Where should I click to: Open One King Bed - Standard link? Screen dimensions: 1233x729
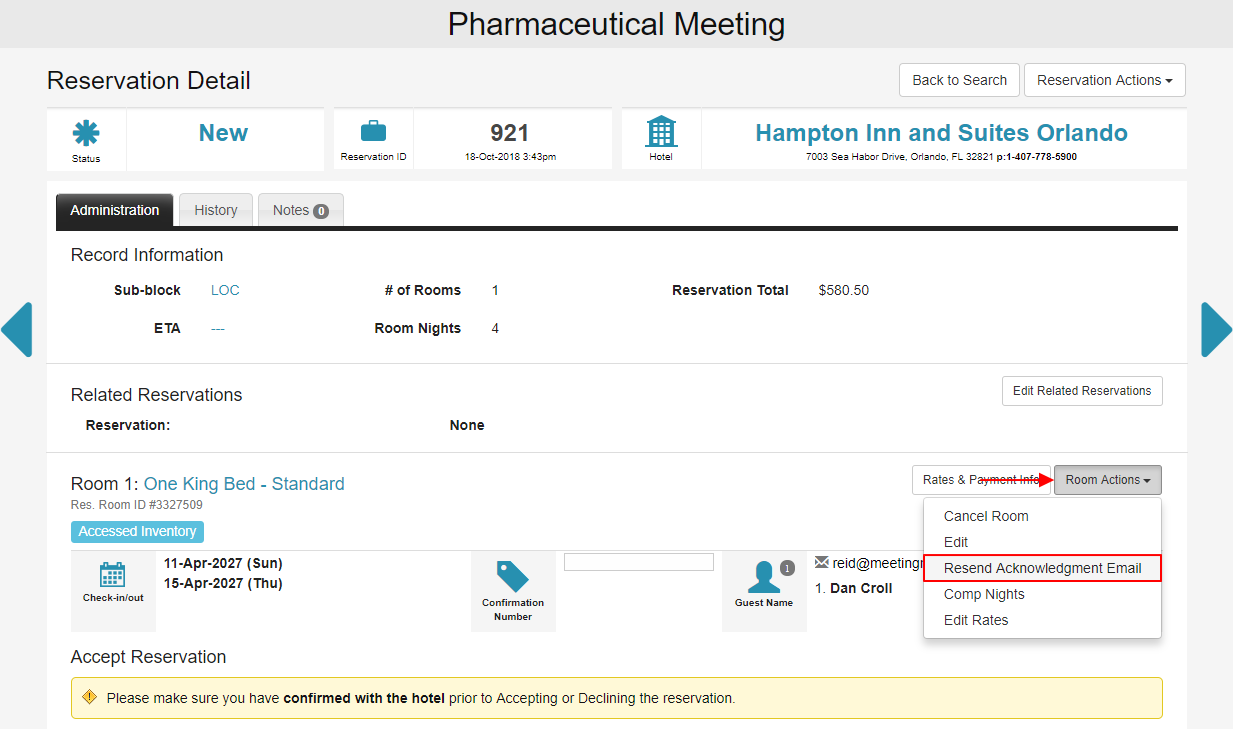[244, 484]
